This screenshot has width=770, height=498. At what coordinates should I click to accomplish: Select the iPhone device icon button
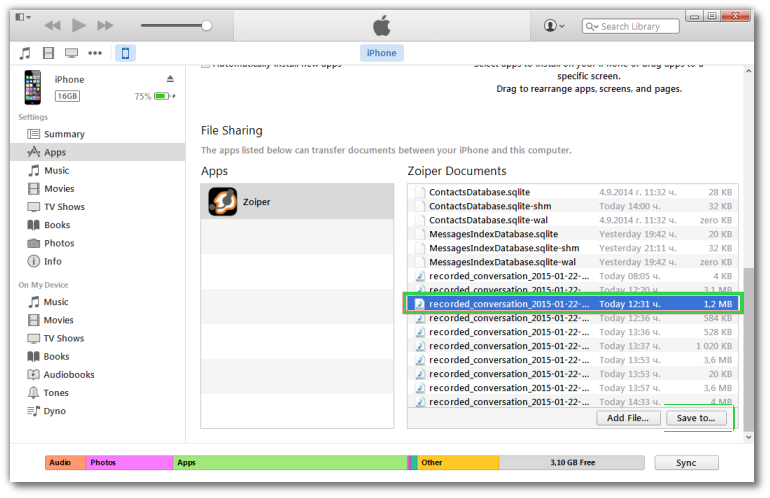click(x=125, y=53)
